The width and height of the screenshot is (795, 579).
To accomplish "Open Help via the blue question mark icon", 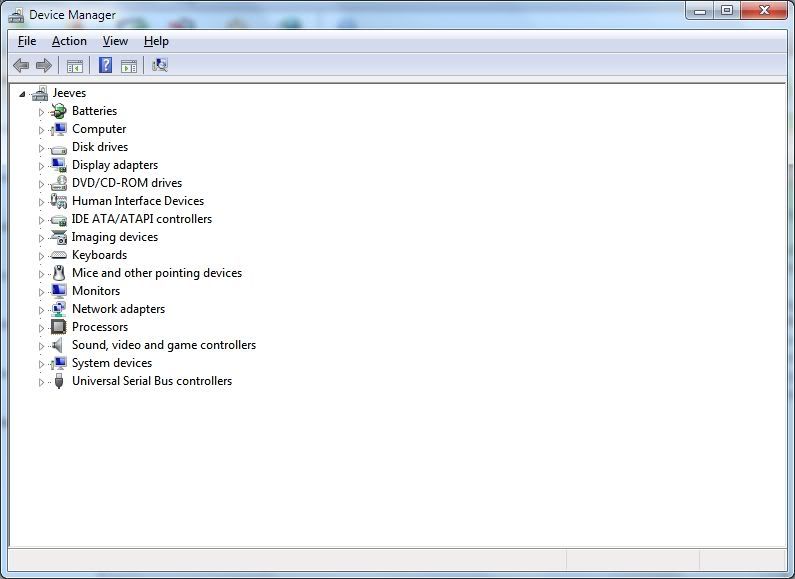I will pos(105,65).
